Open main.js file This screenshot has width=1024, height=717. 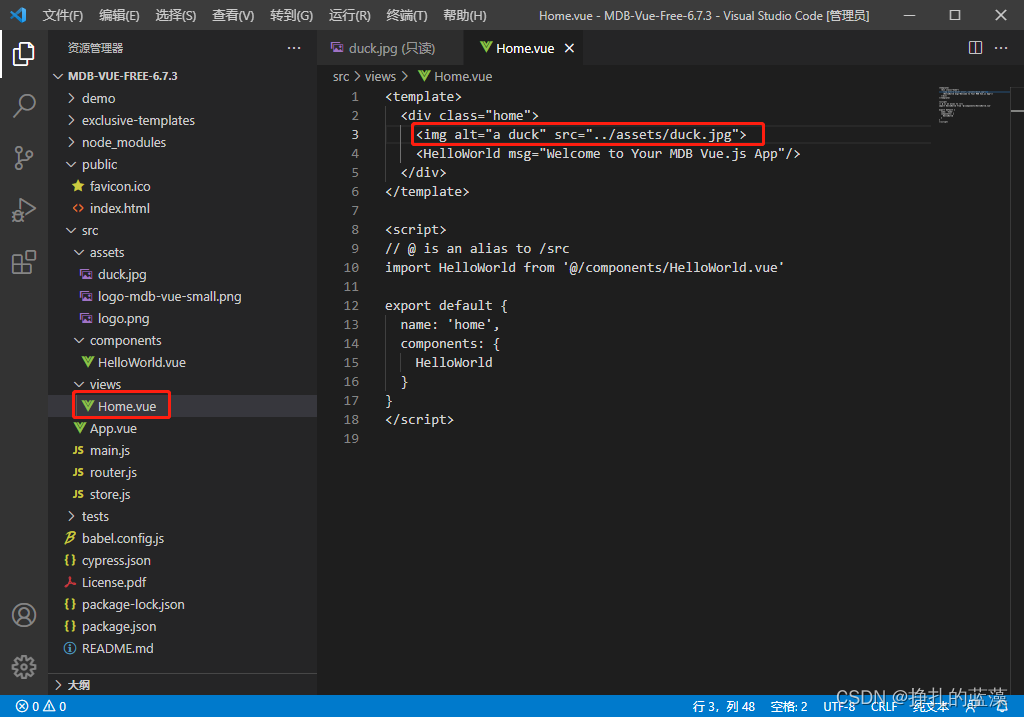point(110,451)
